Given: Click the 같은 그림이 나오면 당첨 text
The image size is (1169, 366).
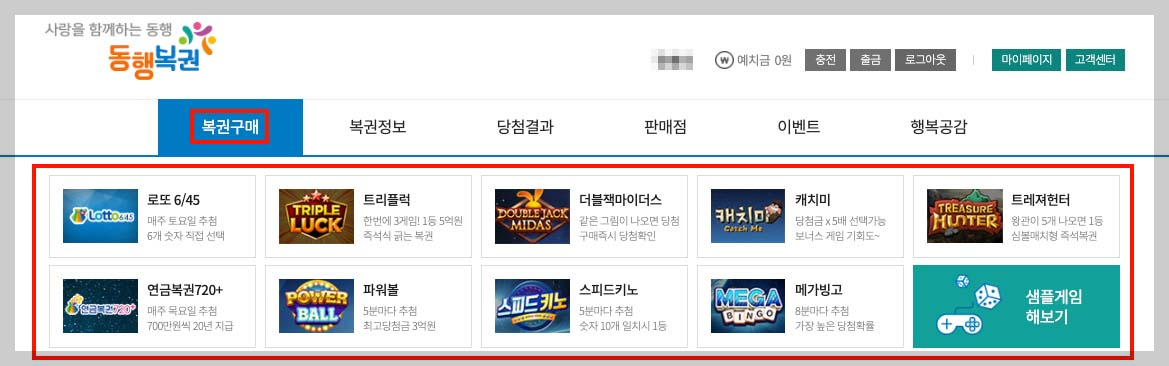Looking at the screenshot, I should pos(629,221).
